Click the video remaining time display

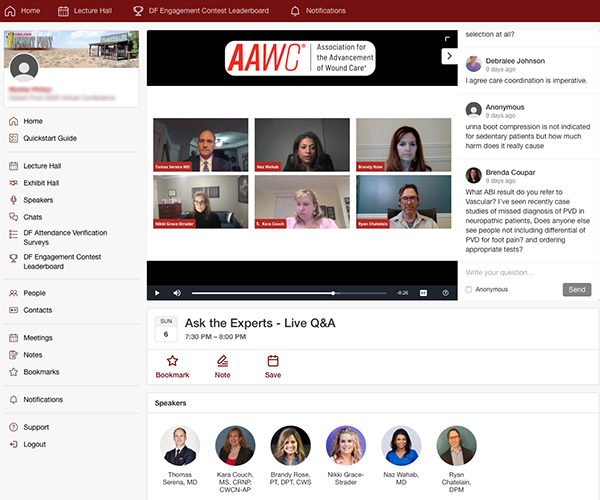coord(402,293)
